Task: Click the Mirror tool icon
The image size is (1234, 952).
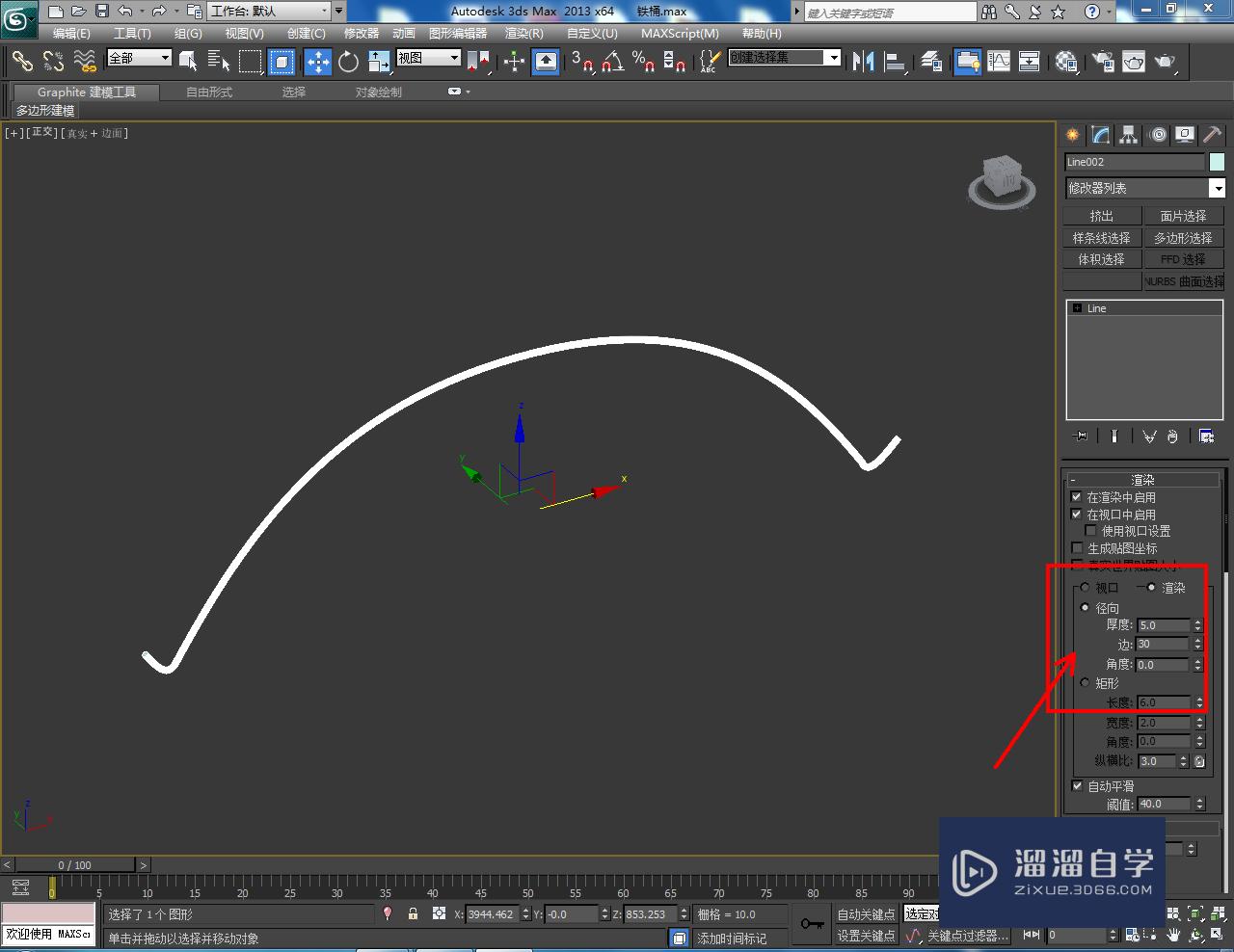Action: point(863,62)
